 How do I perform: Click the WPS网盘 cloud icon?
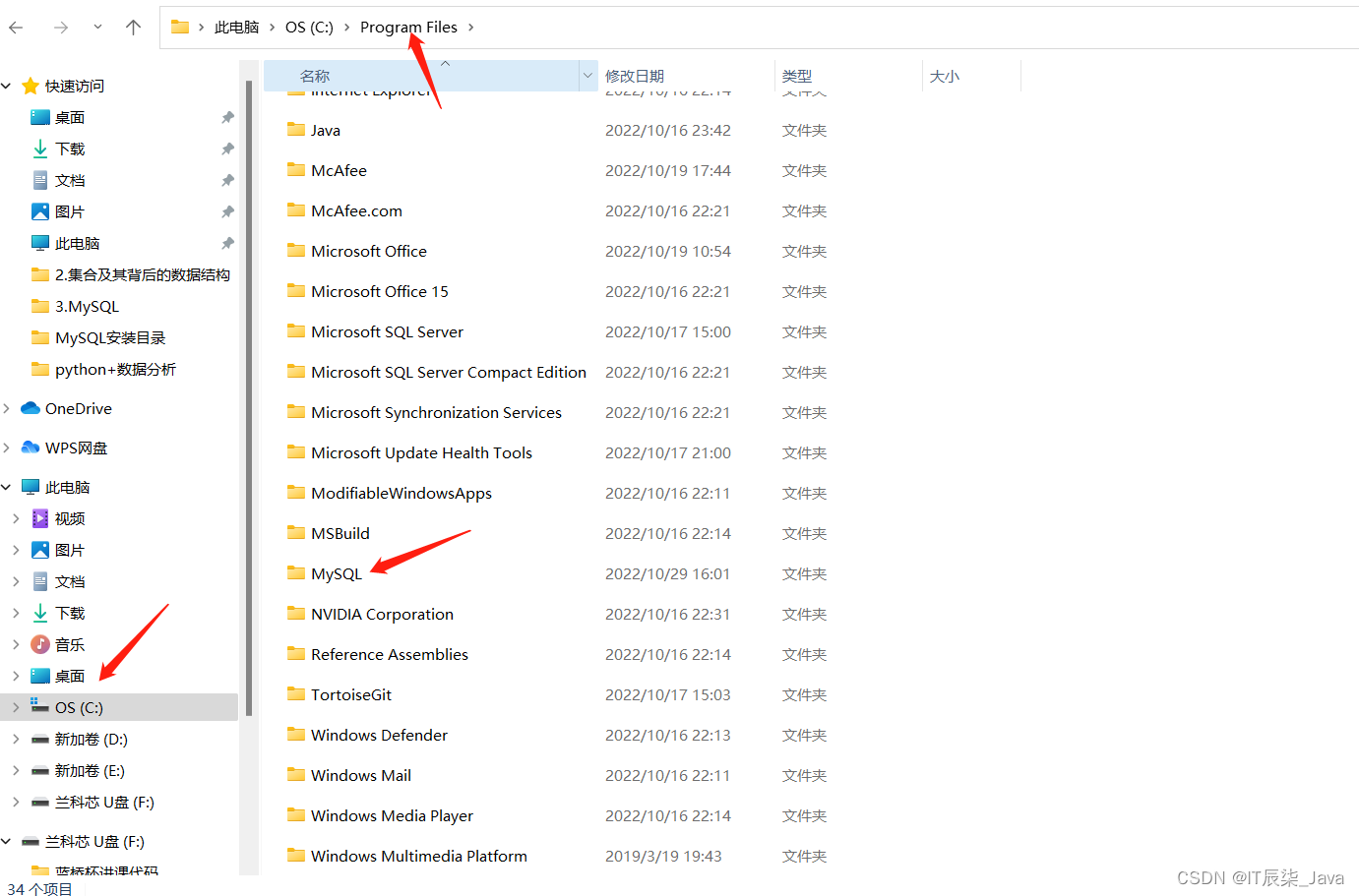point(31,448)
